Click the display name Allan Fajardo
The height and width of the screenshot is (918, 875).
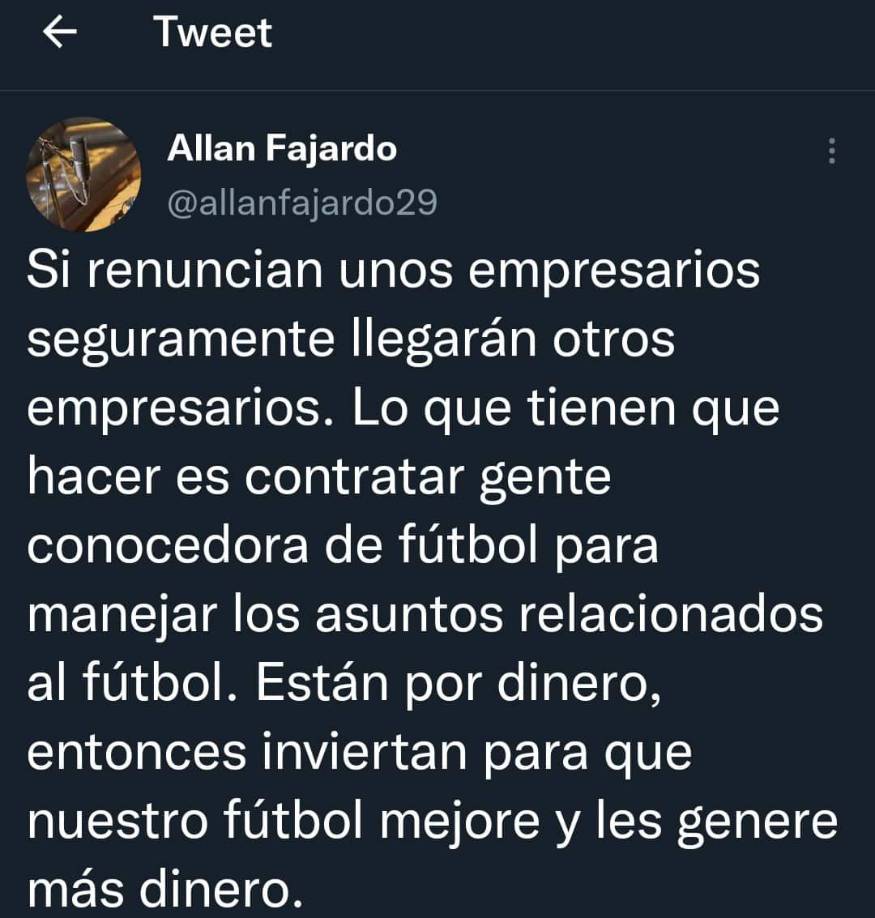280,148
